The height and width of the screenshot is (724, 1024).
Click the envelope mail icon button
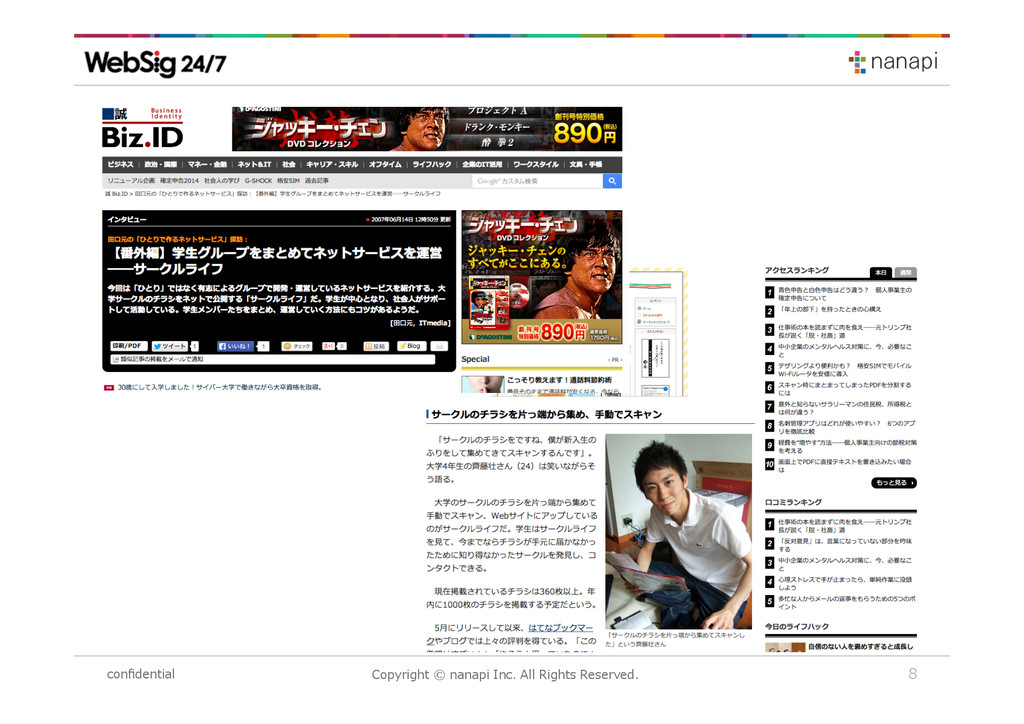pyautogui.click(x=440, y=346)
